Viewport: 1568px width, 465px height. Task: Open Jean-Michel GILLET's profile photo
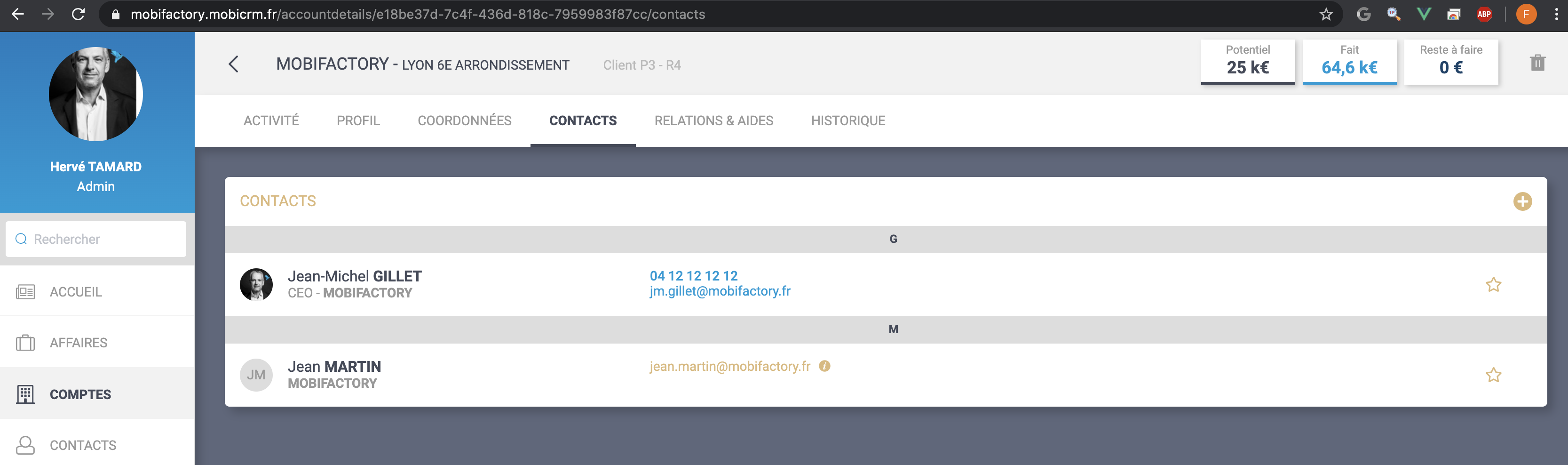256,285
